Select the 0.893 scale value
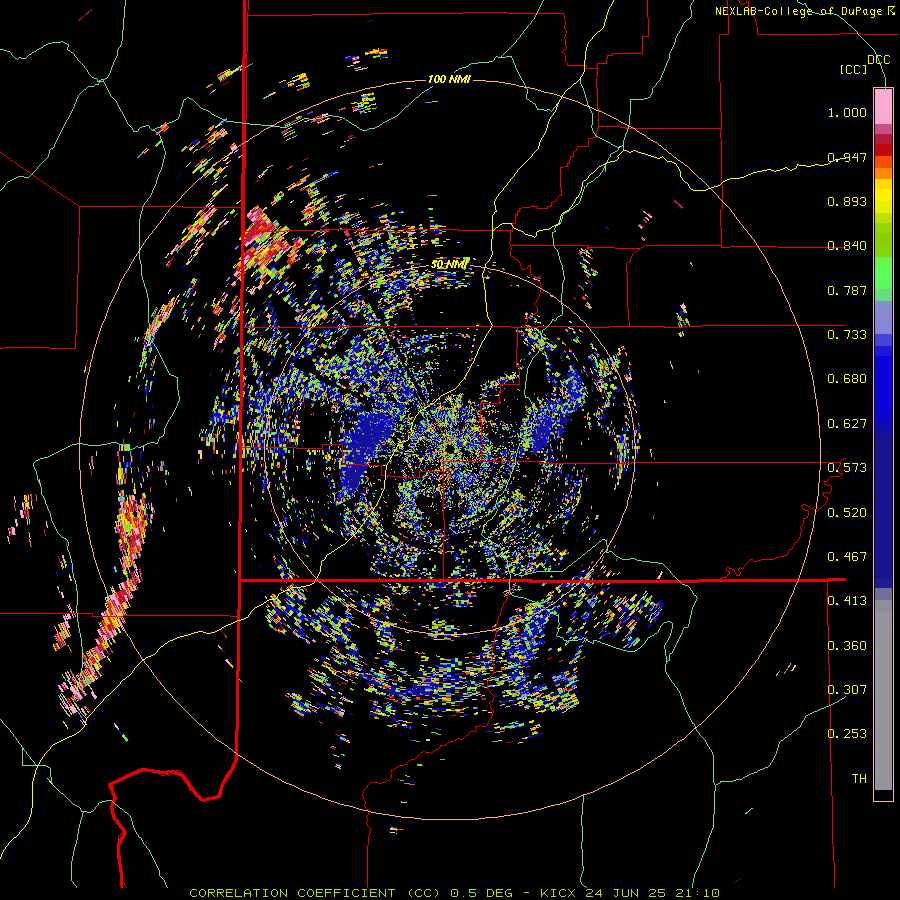900x900 pixels. pos(847,201)
